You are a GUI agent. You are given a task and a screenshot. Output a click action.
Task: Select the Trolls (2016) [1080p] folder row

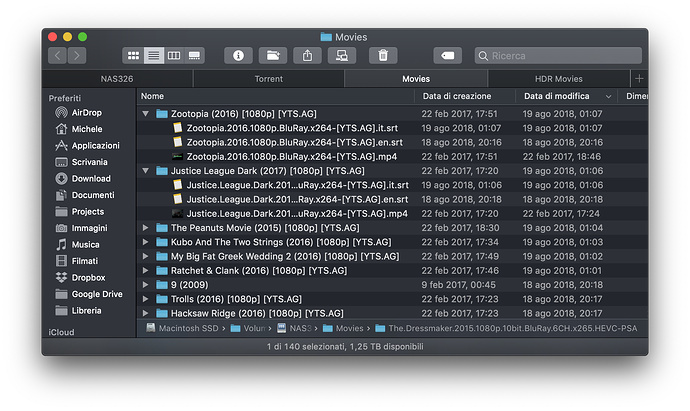(392, 299)
